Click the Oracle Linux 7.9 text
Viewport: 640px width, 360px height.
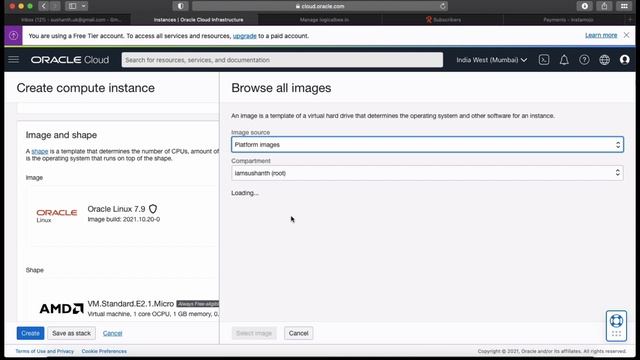click(x=116, y=209)
